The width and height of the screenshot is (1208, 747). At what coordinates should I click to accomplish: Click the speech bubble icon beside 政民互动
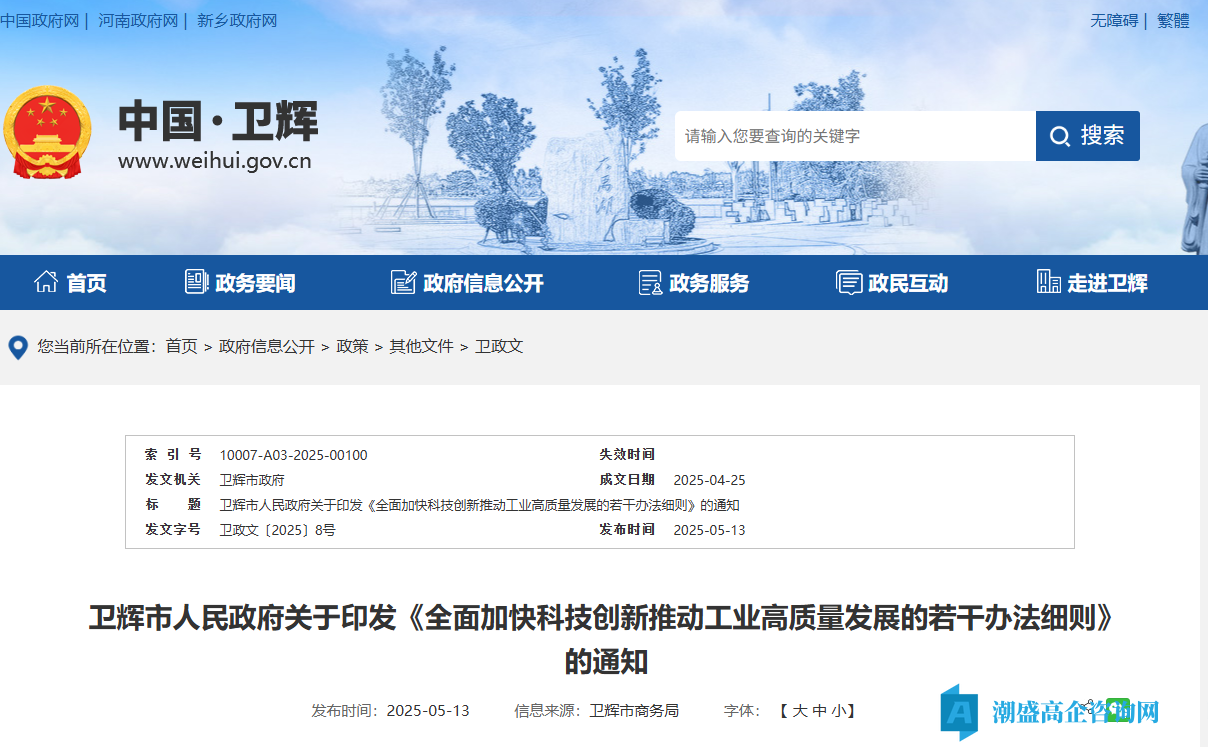(x=849, y=282)
